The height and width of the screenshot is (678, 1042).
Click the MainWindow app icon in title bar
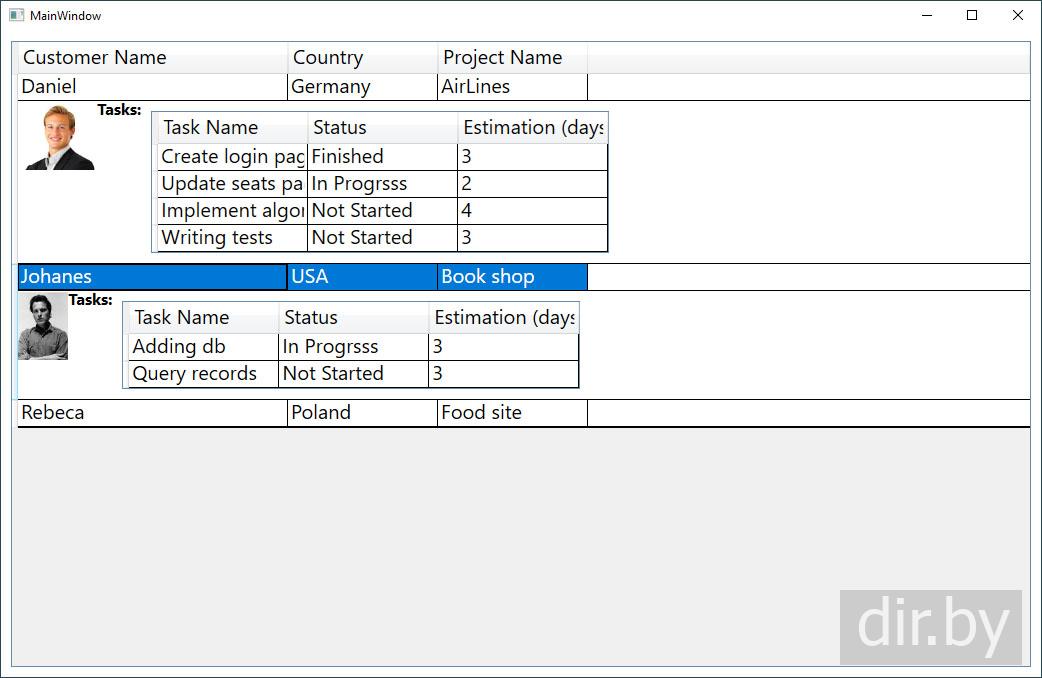pyautogui.click(x=16, y=16)
